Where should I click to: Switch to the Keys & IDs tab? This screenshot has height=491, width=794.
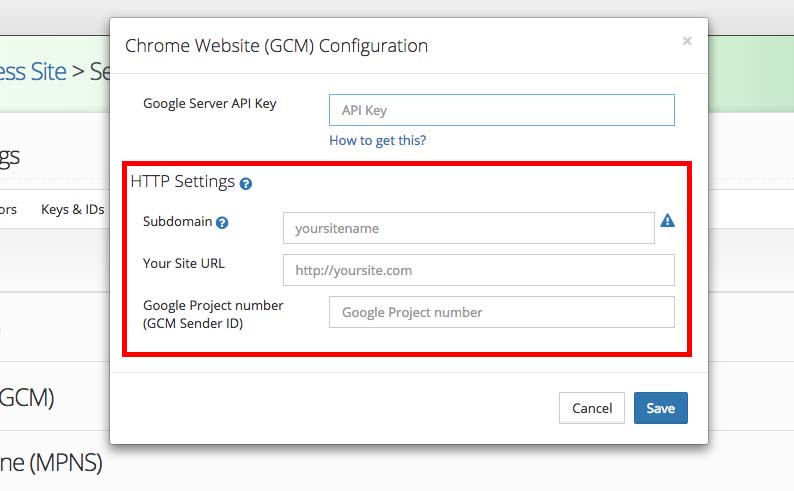(72, 210)
